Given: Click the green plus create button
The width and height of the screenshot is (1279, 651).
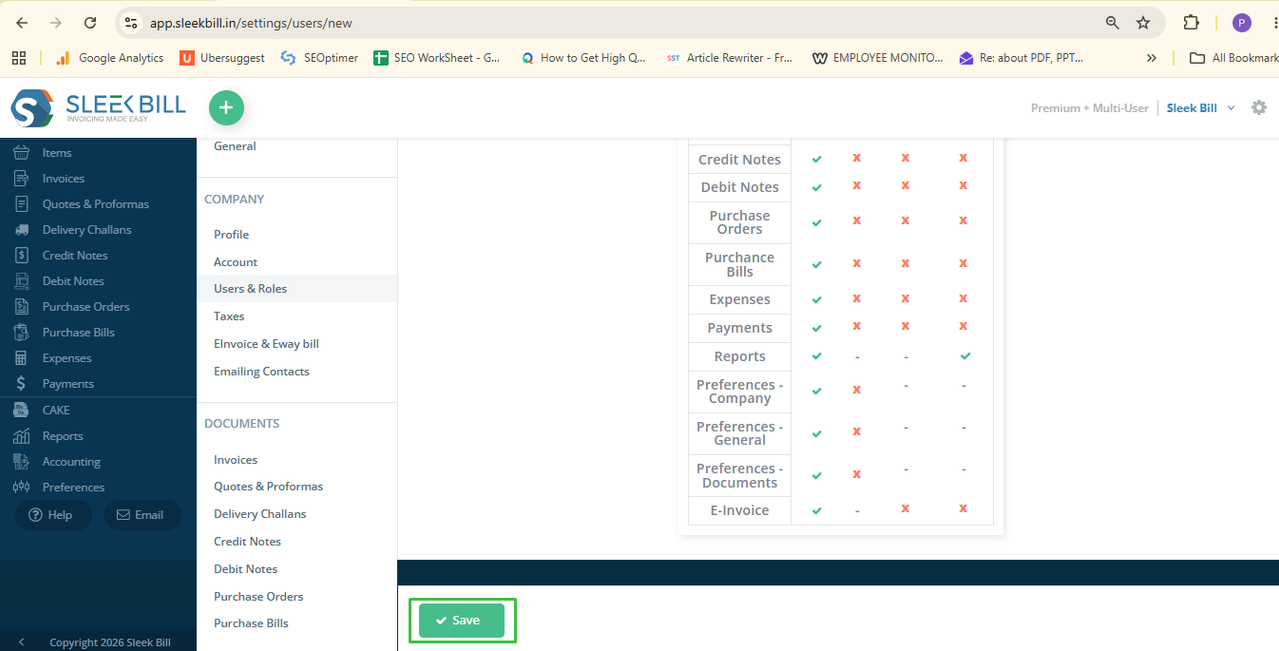Looking at the screenshot, I should (x=226, y=108).
